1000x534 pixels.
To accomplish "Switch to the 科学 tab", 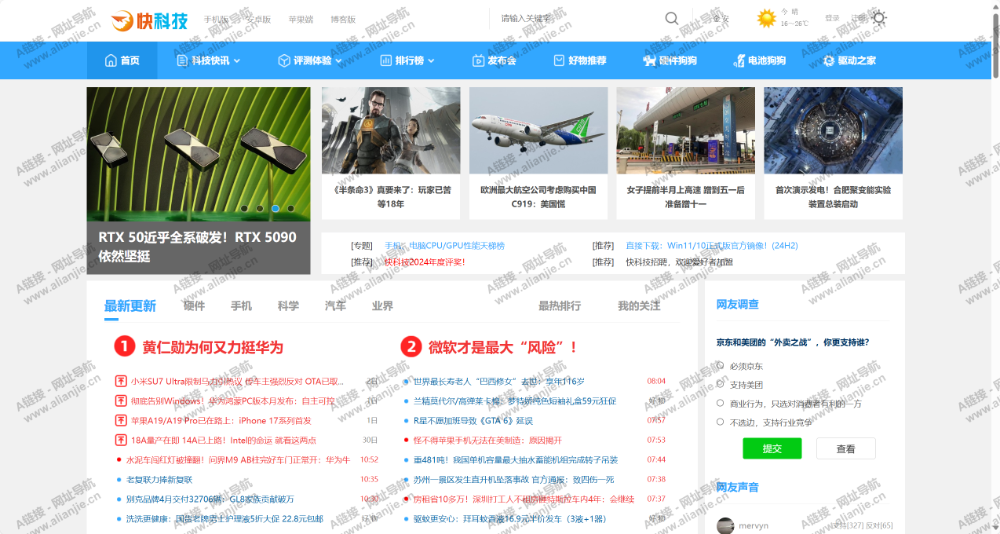I will pyautogui.click(x=288, y=306).
